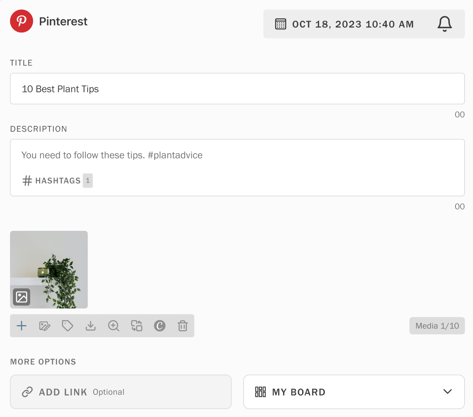The image size is (473, 417).
Task: Click the tag icon in media toolbar
Action: (68, 326)
